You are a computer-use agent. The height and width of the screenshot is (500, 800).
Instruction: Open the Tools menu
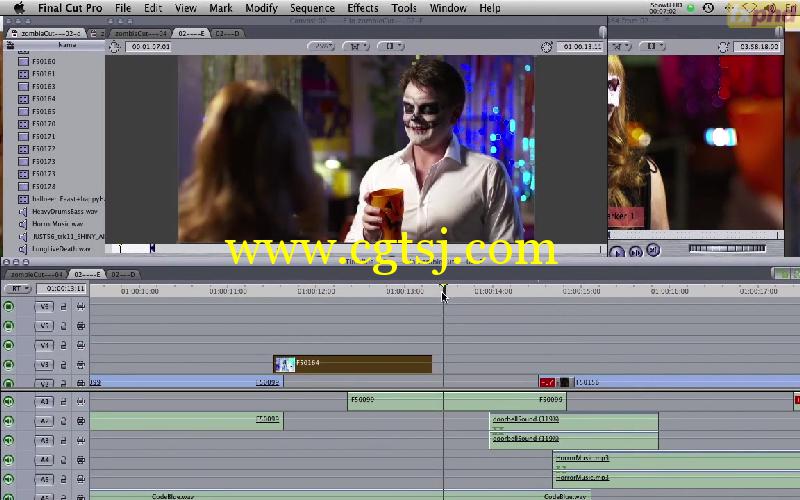pos(404,8)
